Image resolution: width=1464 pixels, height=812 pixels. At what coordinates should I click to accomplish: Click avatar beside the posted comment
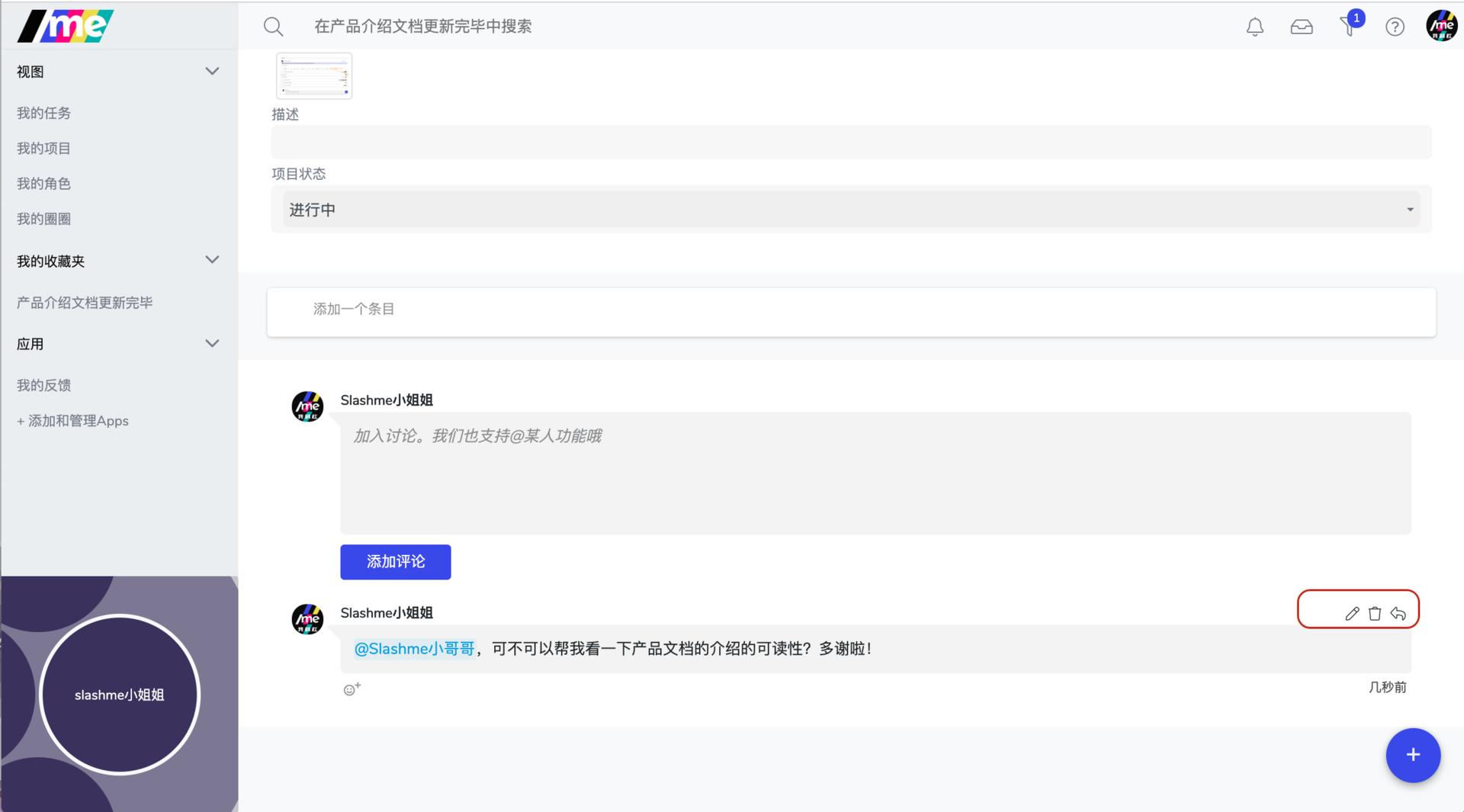tap(307, 619)
